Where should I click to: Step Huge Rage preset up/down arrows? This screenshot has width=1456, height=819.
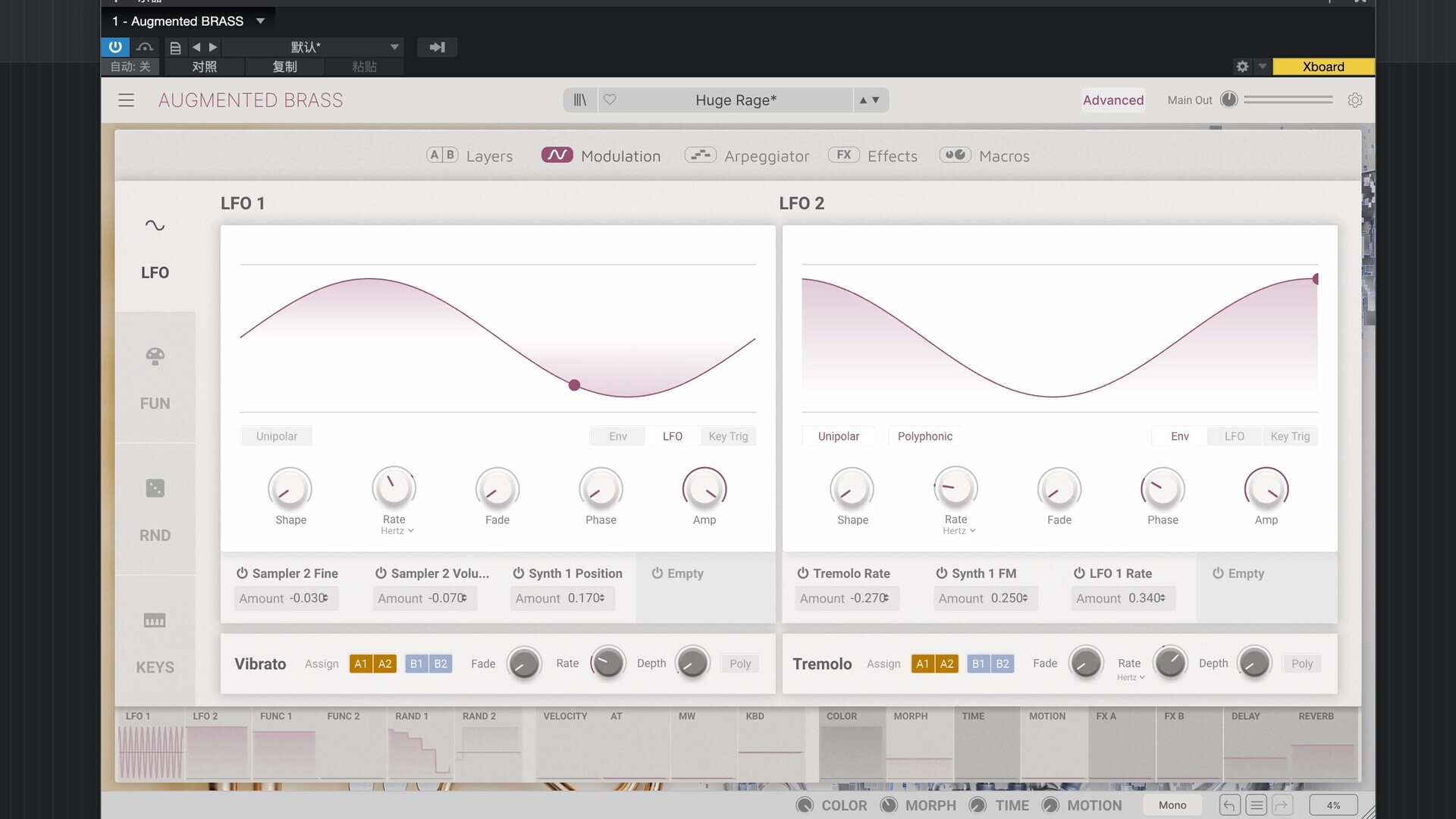[869, 100]
